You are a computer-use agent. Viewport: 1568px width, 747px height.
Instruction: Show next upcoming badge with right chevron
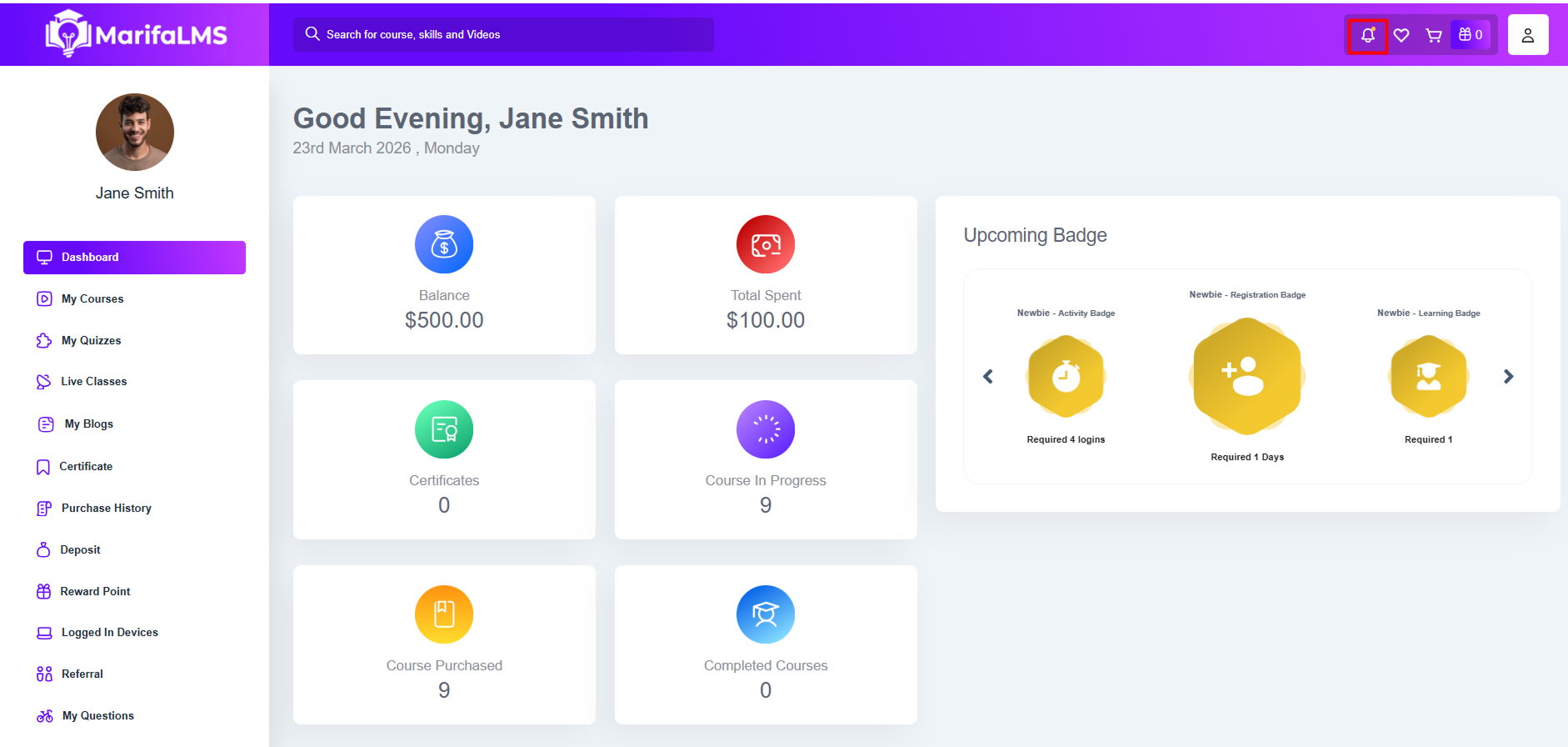[1508, 376]
